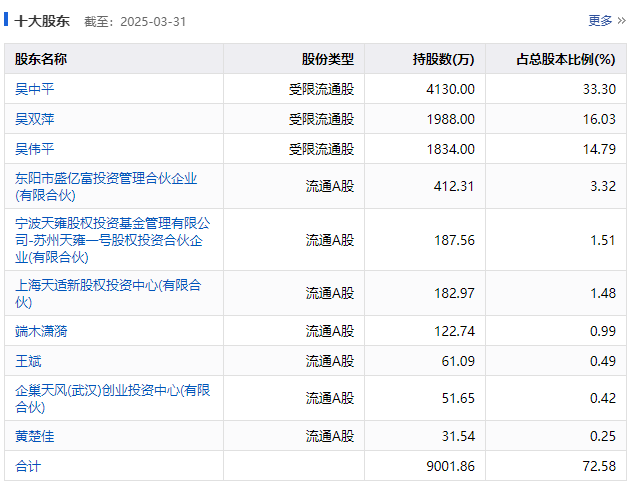Click the 十大股东 section title

[x=42, y=20]
